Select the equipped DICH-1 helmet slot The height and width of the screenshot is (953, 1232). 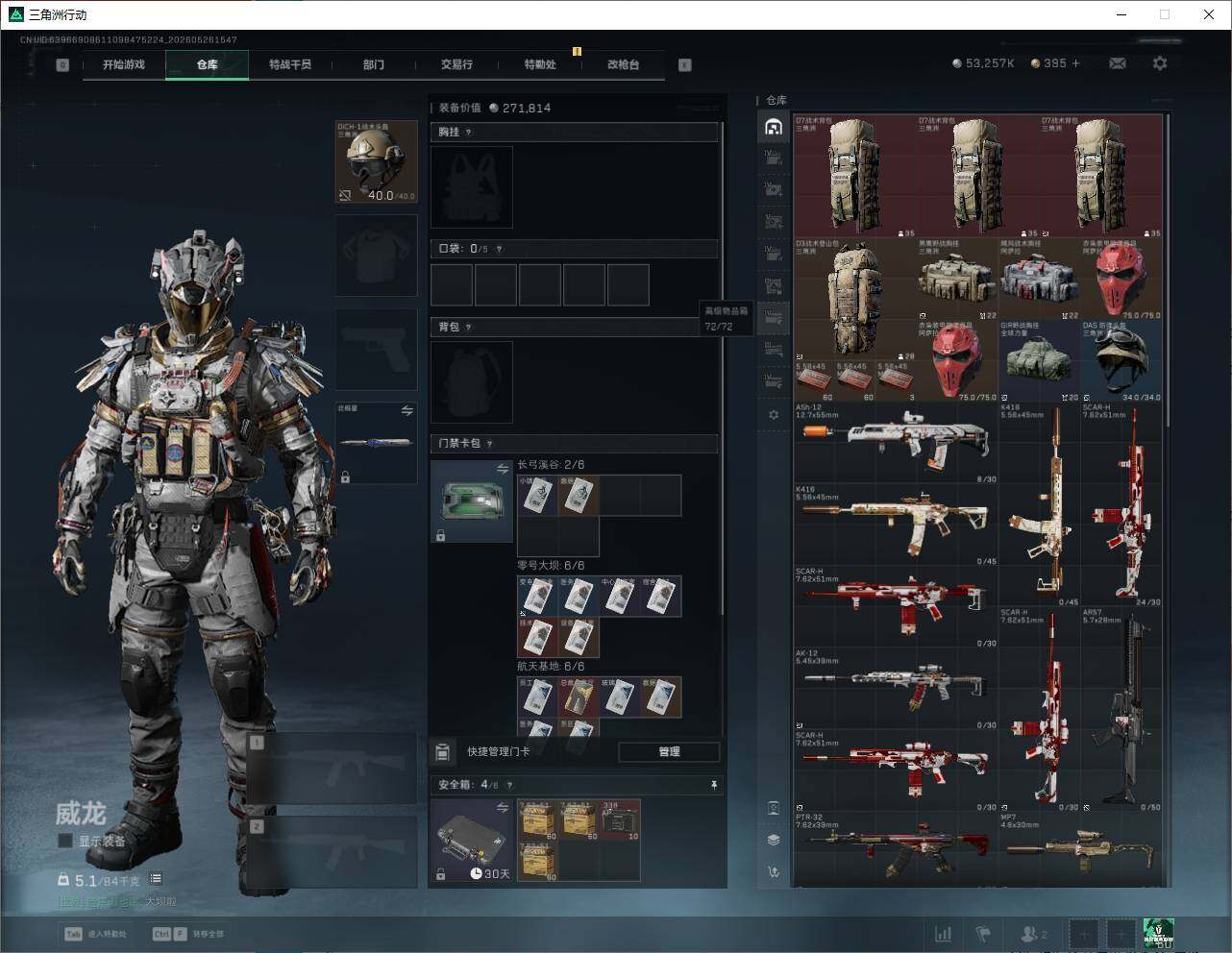coord(376,161)
